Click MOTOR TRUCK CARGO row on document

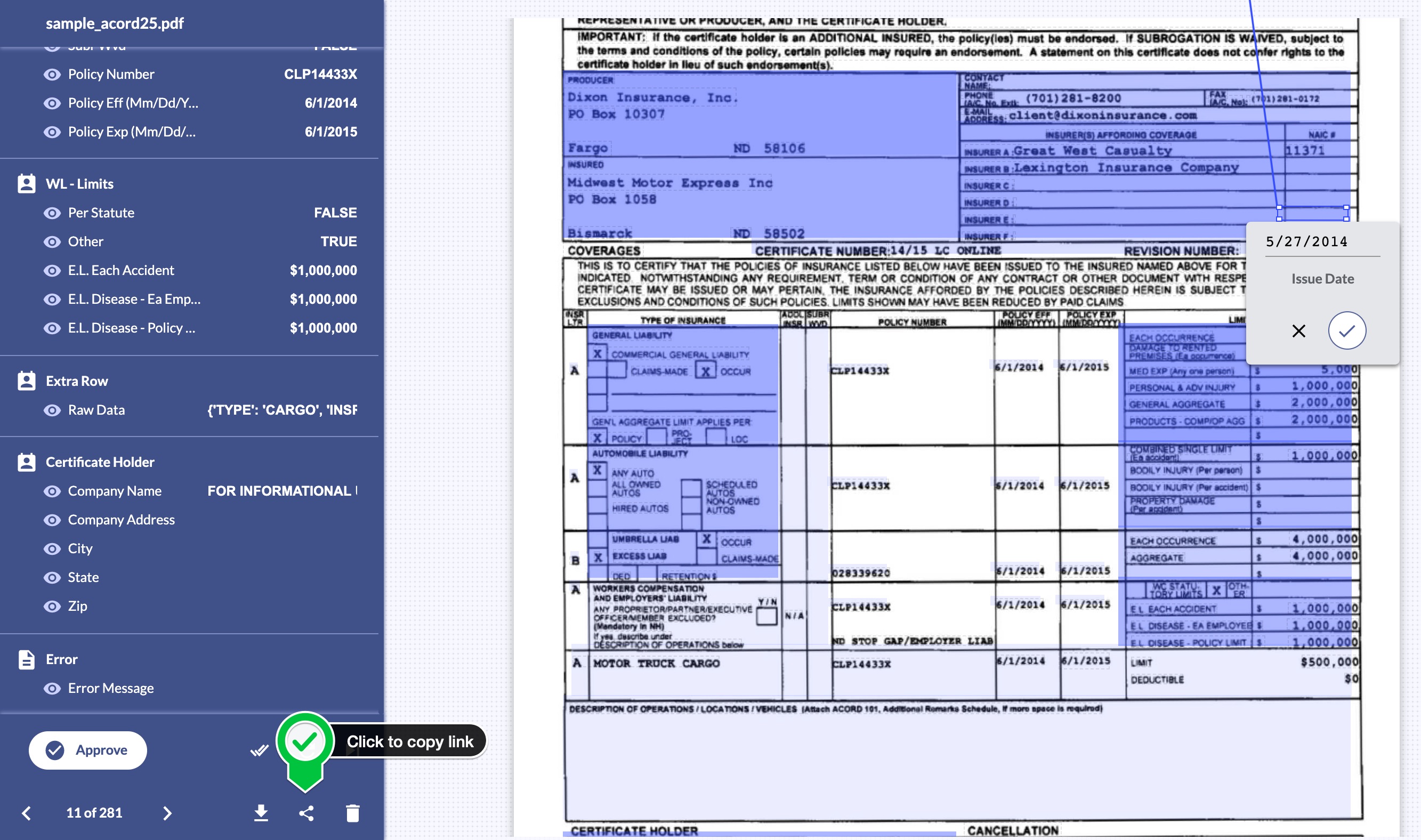pyautogui.click(x=656, y=664)
